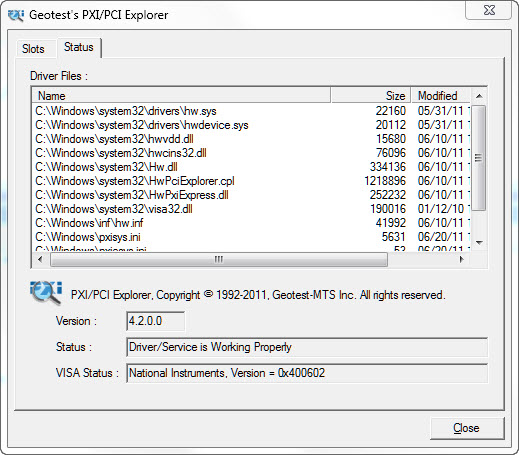The width and height of the screenshot is (519, 455).
Task: Click the Status field 'Driver/Service is Working Properly'
Action: 307,347
